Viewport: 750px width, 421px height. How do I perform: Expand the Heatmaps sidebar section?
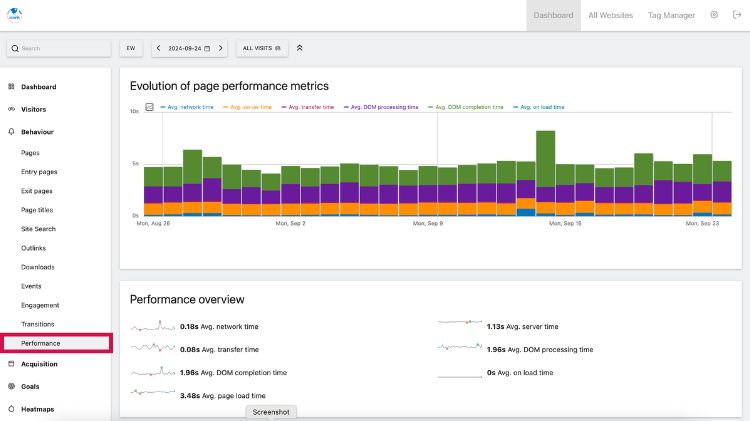pyautogui.click(x=37, y=409)
